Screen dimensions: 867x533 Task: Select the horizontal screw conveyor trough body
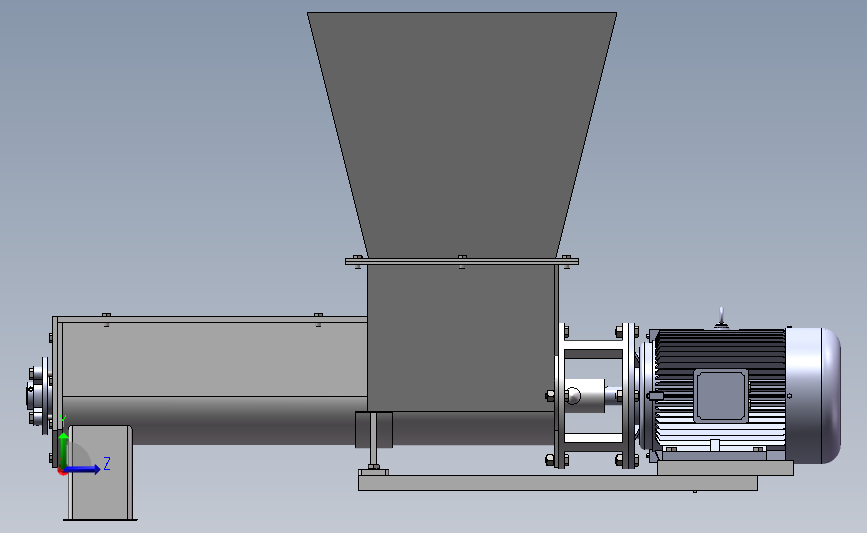click(213, 382)
